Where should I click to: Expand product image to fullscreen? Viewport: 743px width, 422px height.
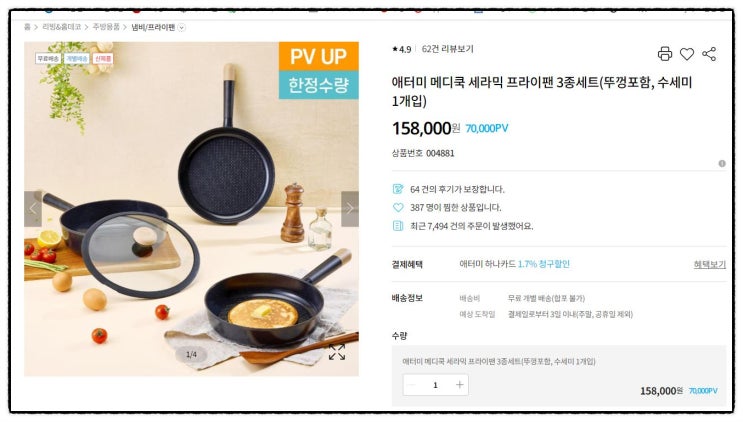[x=337, y=352]
